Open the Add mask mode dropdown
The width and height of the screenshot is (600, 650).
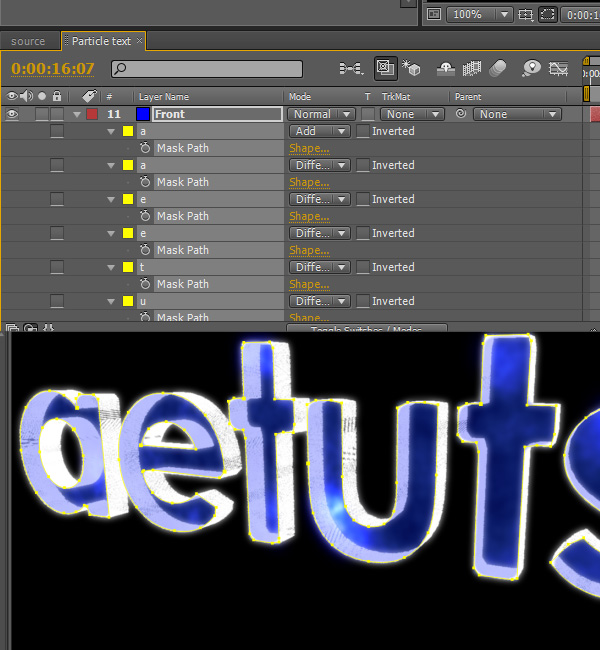(320, 131)
